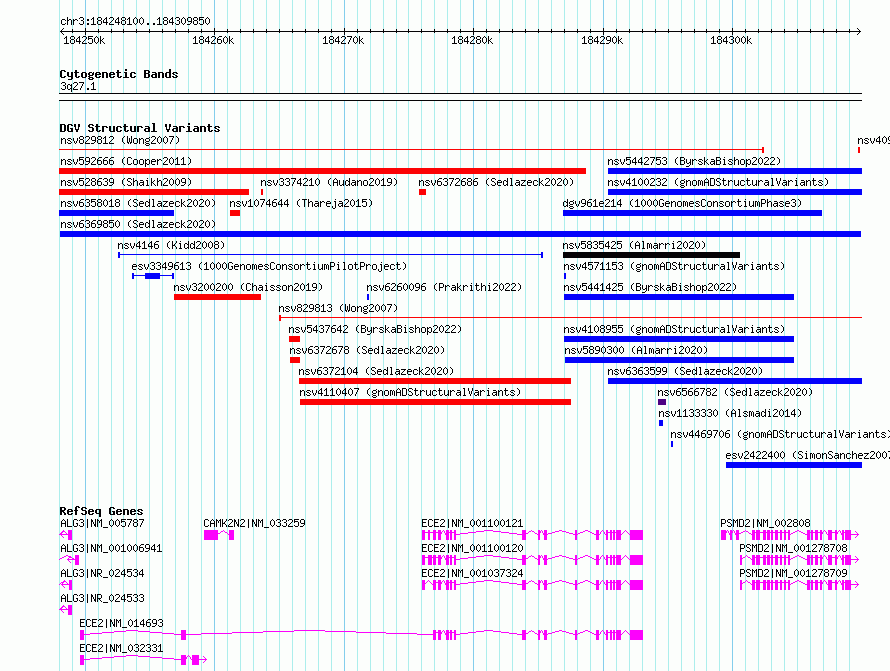Click nsv829813 (Wong2007) label

(x=338, y=308)
